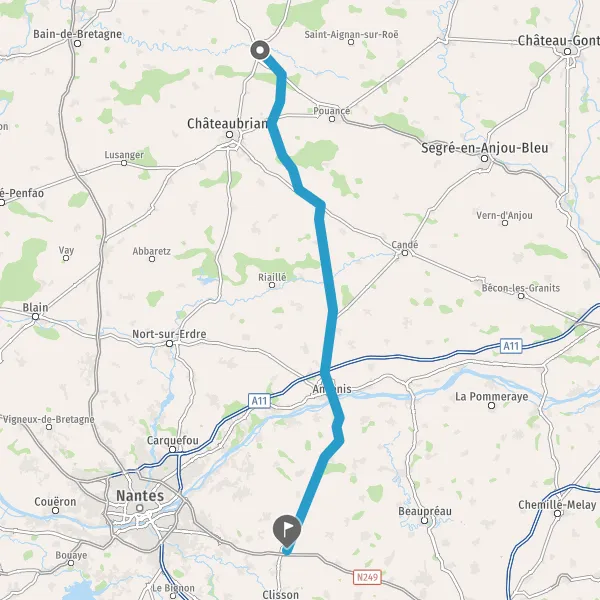The image size is (600, 600).
Task: Click the A11 highway shield near Carquefou
Action: coord(259,401)
